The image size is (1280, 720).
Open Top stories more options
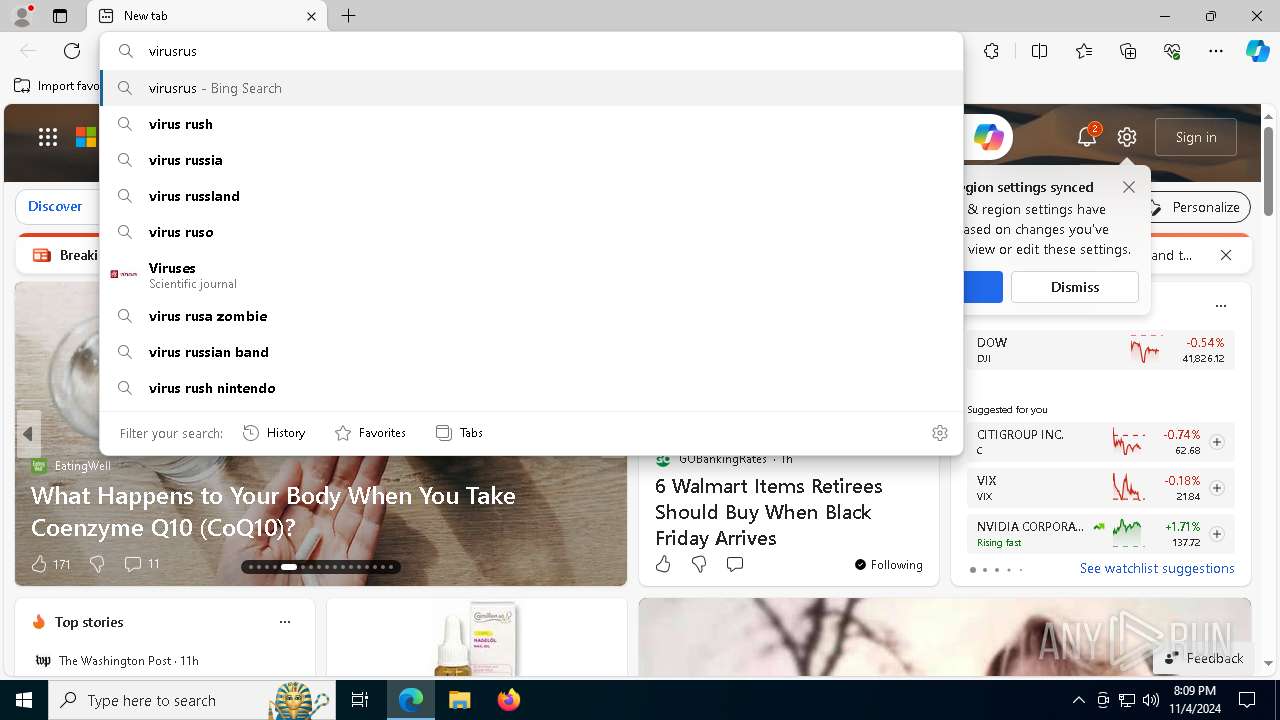tap(285, 622)
